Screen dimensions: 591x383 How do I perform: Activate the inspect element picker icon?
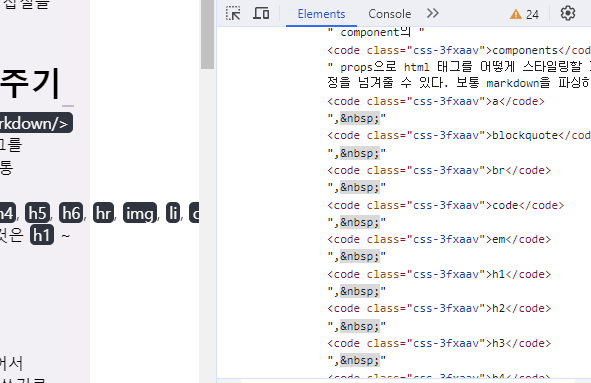point(233,14)
